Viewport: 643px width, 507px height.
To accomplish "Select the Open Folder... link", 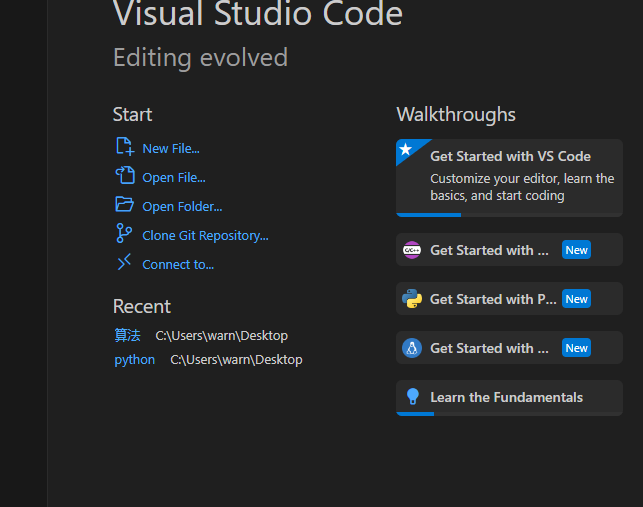I will pos(182,206).
